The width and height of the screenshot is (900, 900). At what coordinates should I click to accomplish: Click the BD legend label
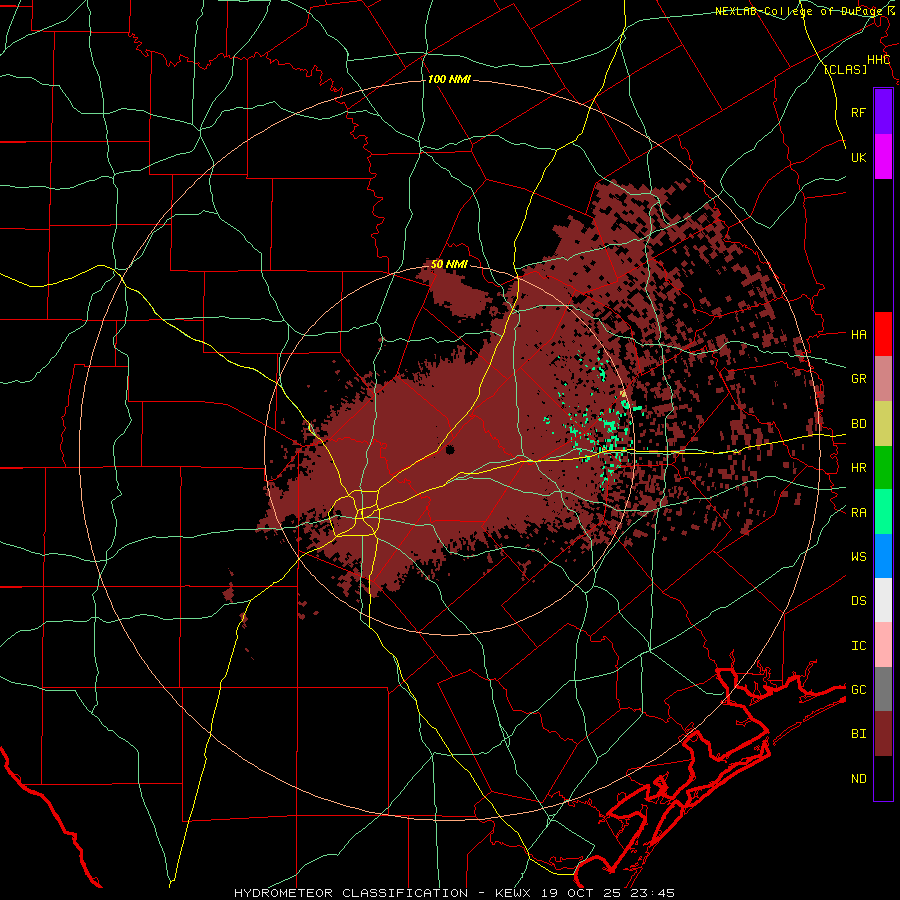859,424
